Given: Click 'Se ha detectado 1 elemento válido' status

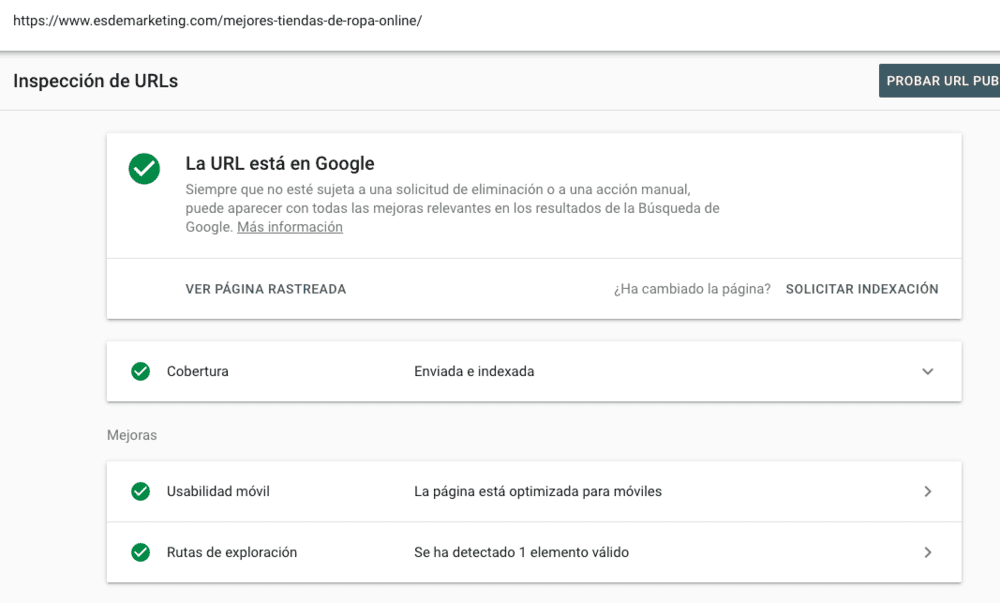Looking at the screenshot, I should (521, 552).
